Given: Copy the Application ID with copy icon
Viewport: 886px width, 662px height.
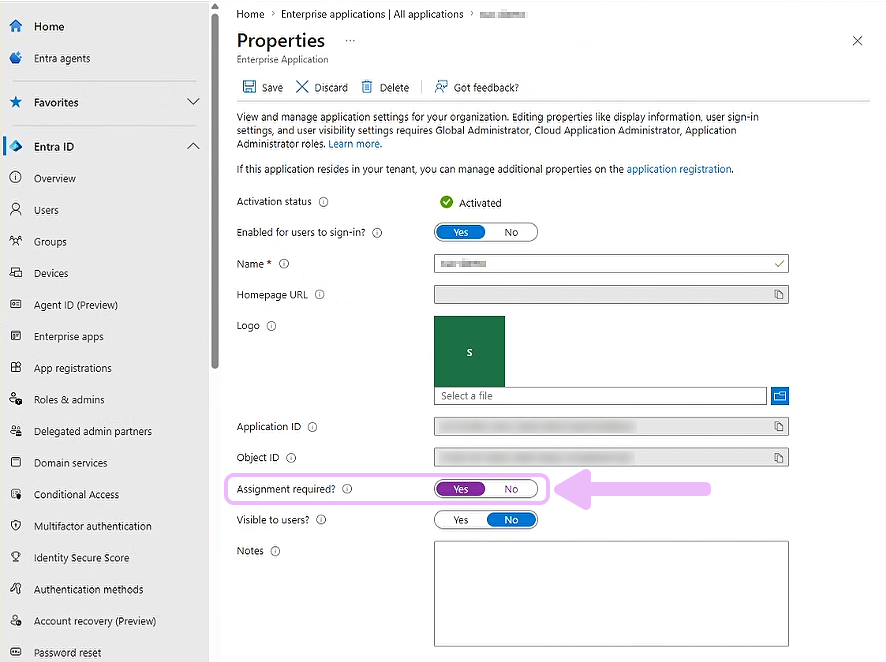Looking at the screenshot, I should pyautogui.click(x=779, y=426).
